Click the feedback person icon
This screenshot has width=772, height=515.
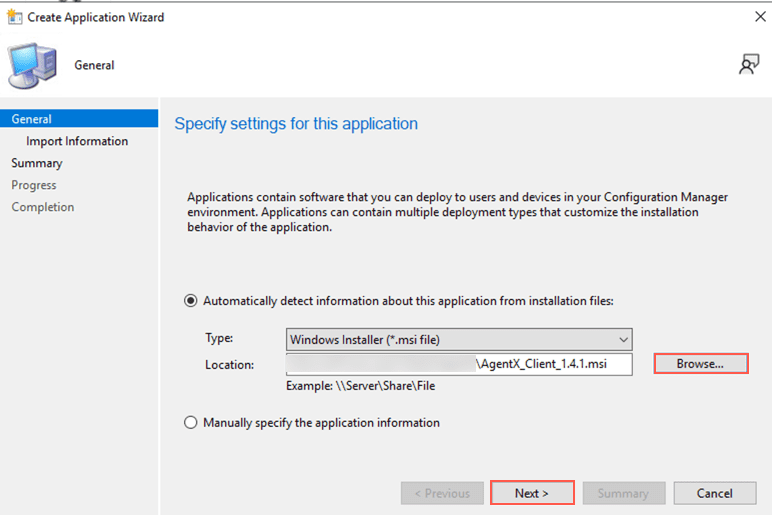click(749, 64)
